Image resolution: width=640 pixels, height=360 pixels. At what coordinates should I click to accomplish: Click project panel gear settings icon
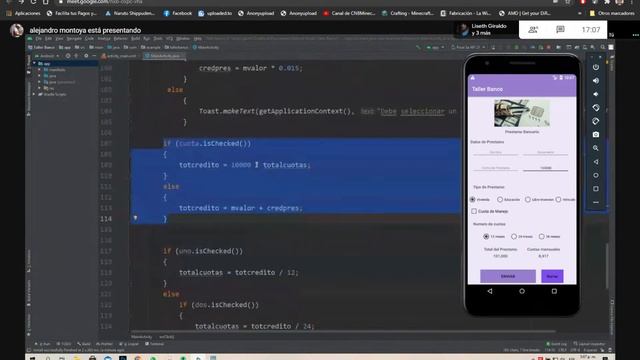[86, 56]
